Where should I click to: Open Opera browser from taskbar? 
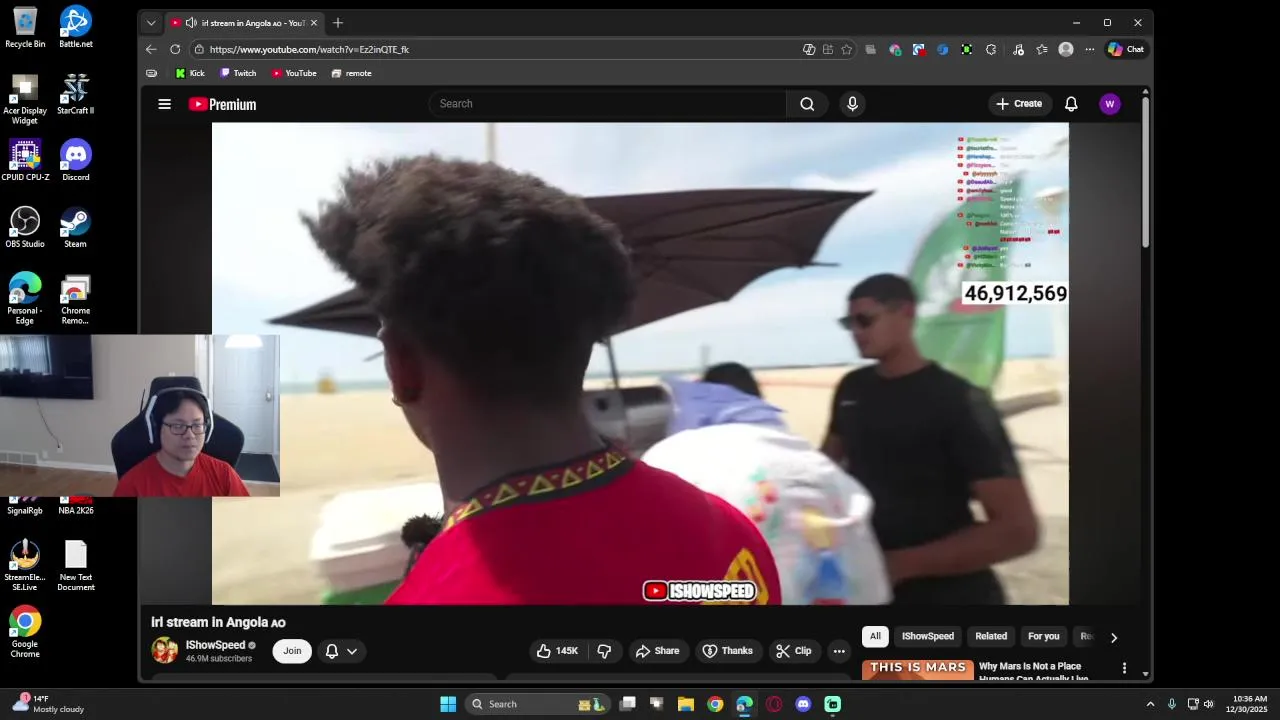tap(774, 704)
